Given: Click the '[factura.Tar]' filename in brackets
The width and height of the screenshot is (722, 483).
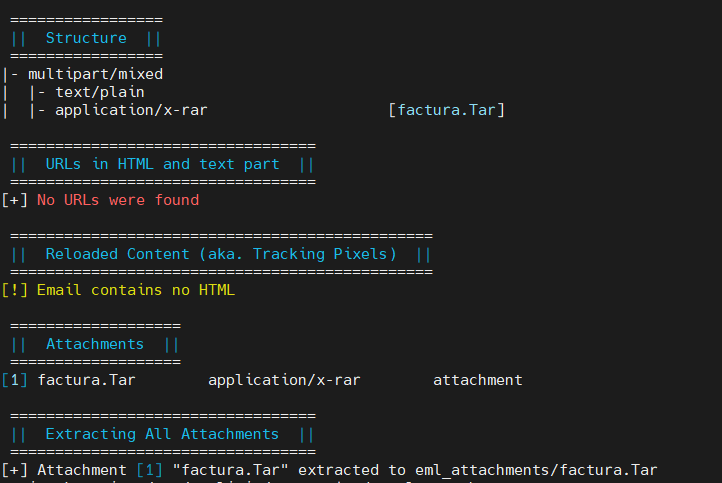Looking at the screenshot, I should pos(447,110).
